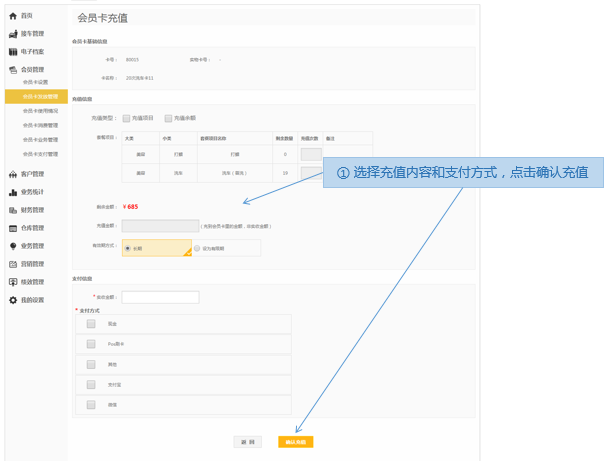Select 支付宝 as payment method
609x461 pixels.
point(91,384)
